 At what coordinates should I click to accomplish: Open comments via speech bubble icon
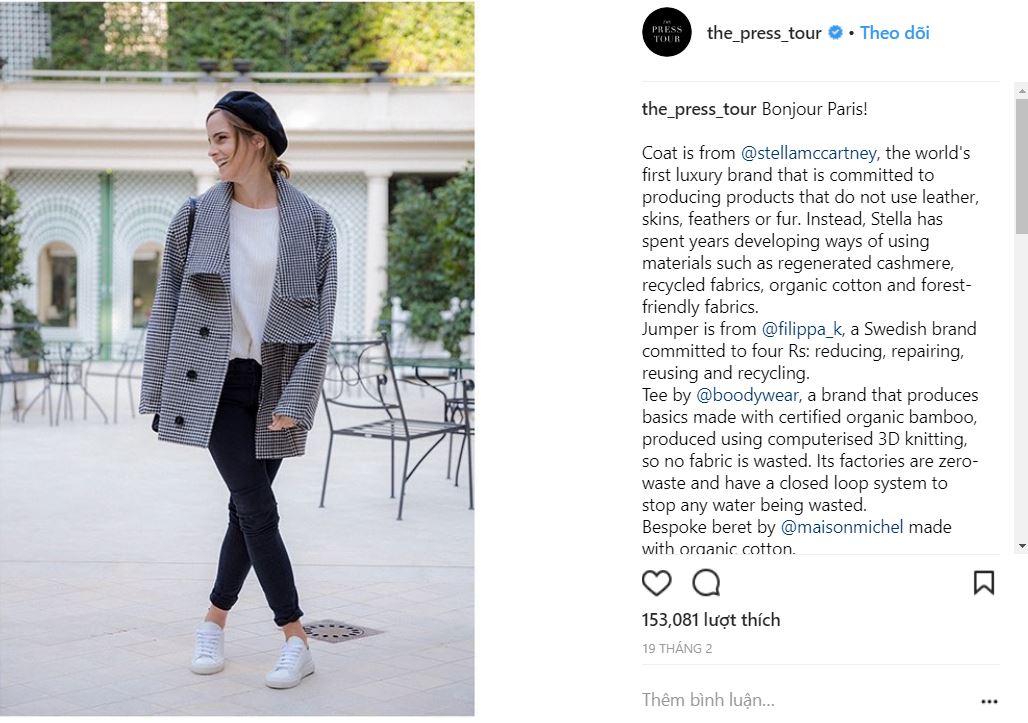click(706, 583)
